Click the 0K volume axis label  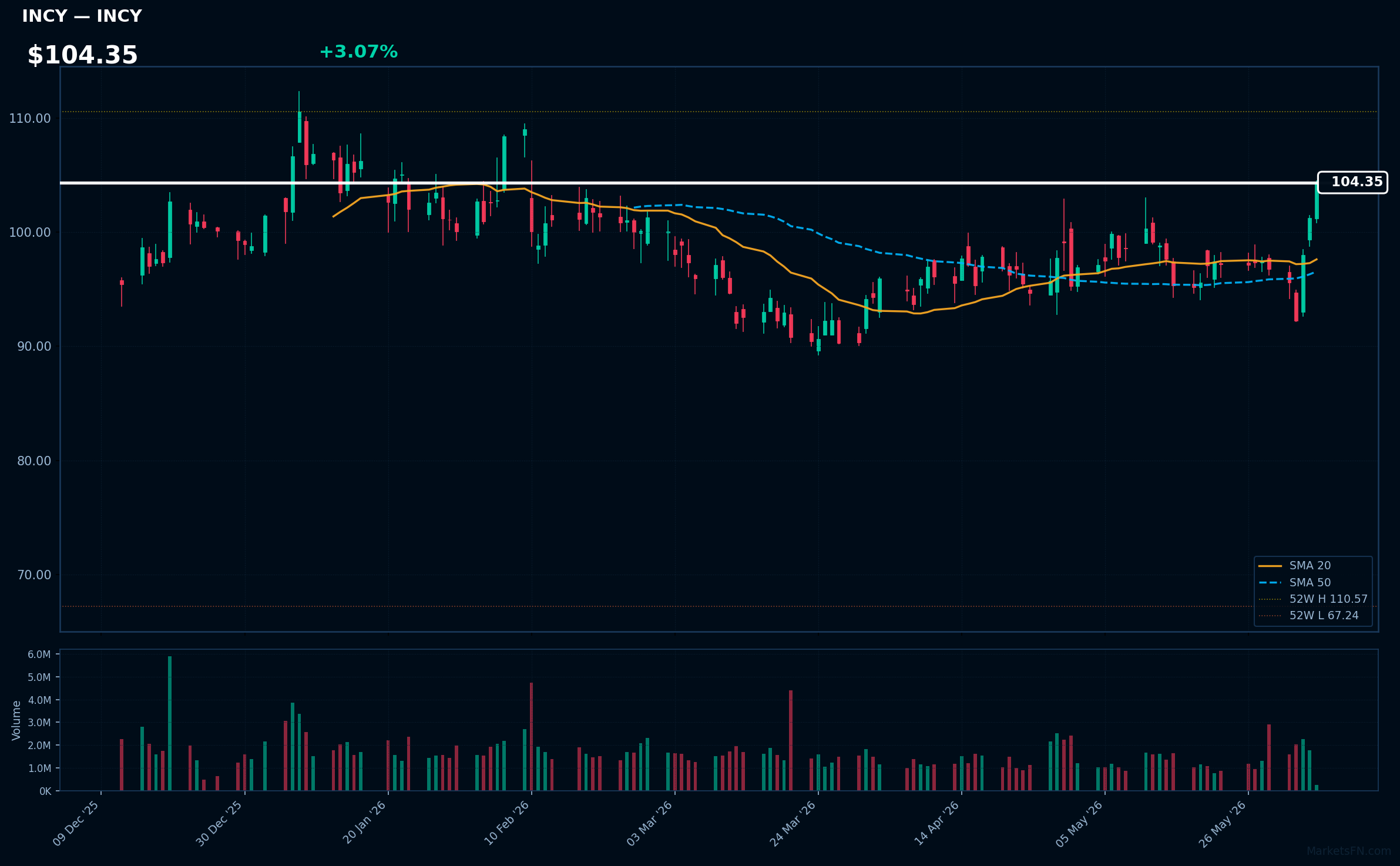pyautogui.click(x=45, y=791)
